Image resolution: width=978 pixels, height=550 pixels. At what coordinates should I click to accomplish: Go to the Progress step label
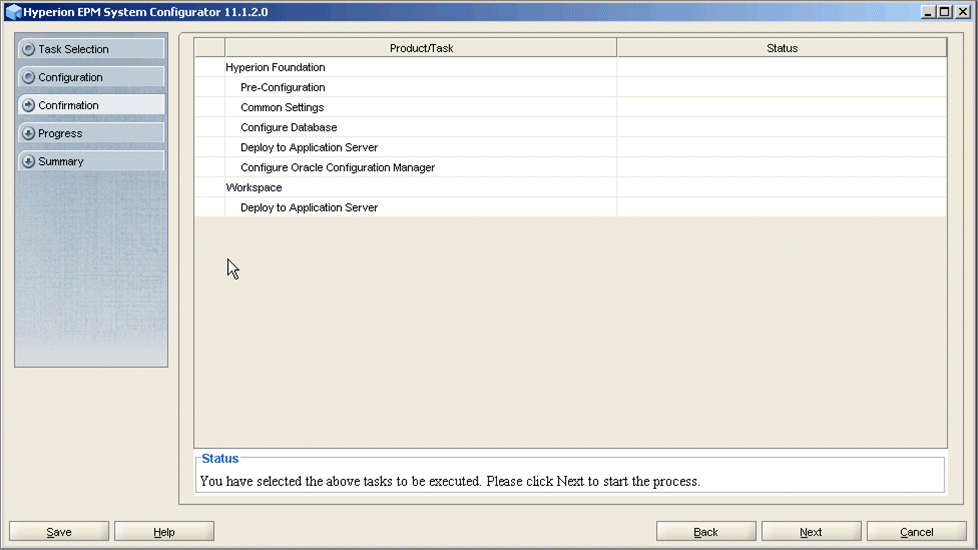point(60,133)
